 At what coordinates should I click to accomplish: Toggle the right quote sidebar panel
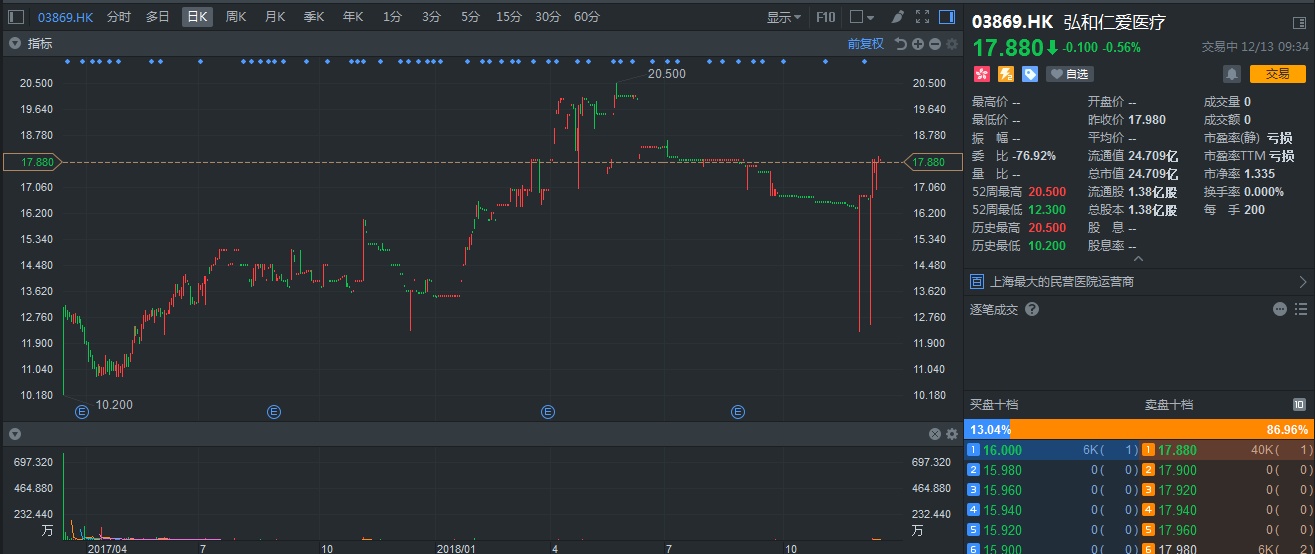tap(946, 17)
